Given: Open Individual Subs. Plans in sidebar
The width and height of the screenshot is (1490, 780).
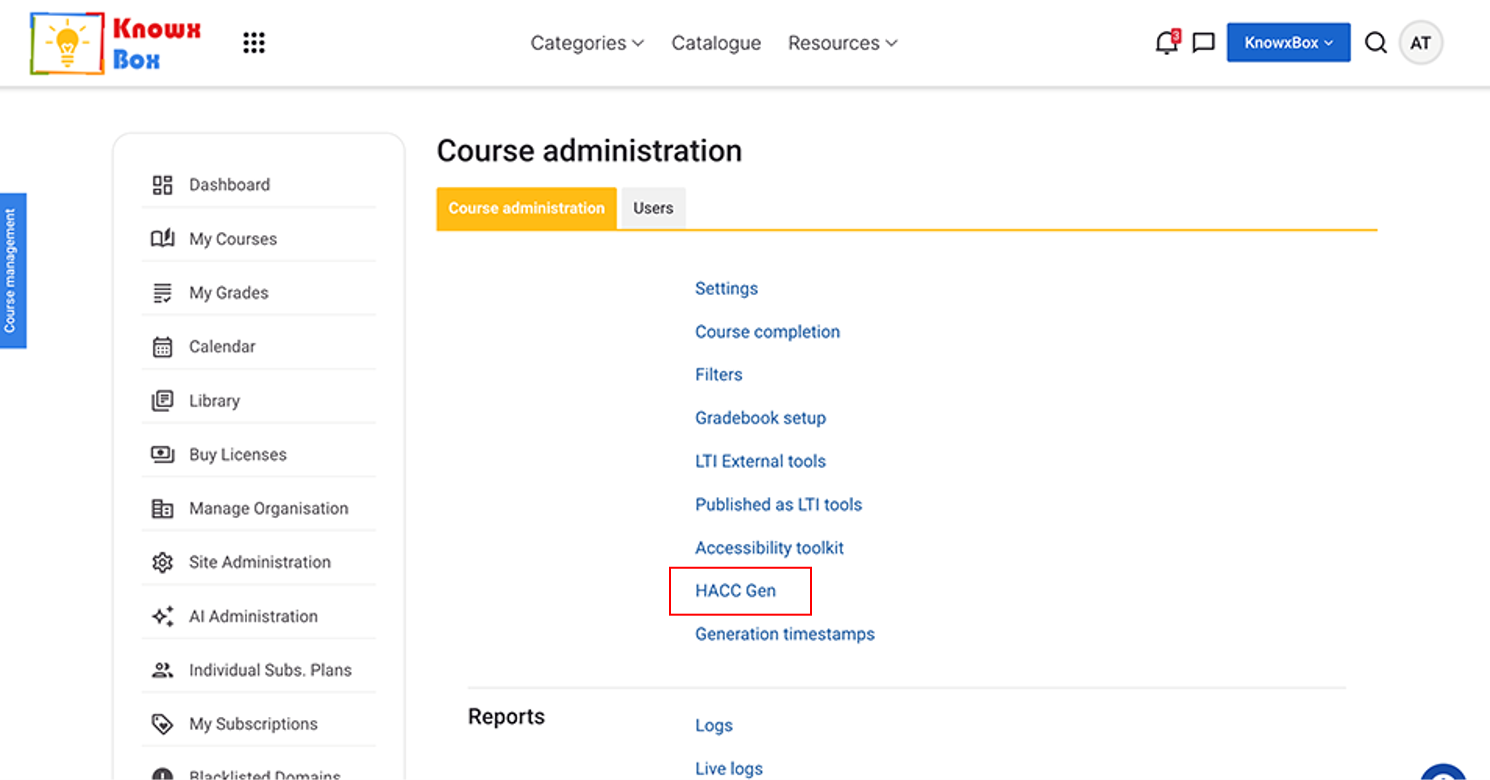Looking at the screenshot, I should tap(270, 671).
